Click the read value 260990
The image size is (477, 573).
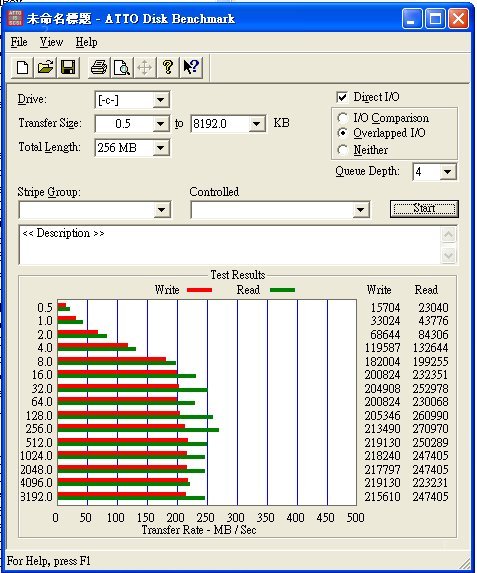[x=431, y=416]
